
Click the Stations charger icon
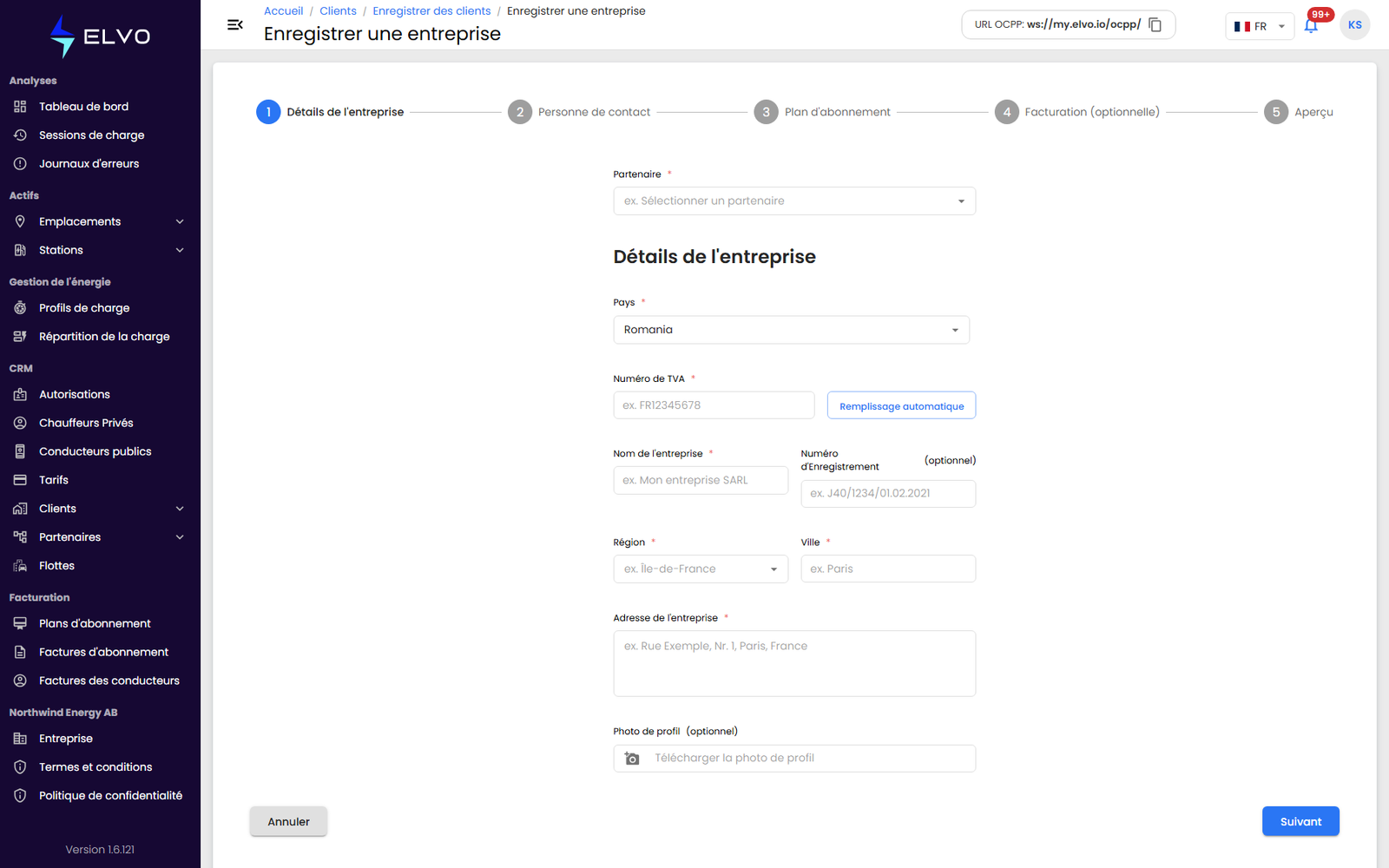coord(20,250)
